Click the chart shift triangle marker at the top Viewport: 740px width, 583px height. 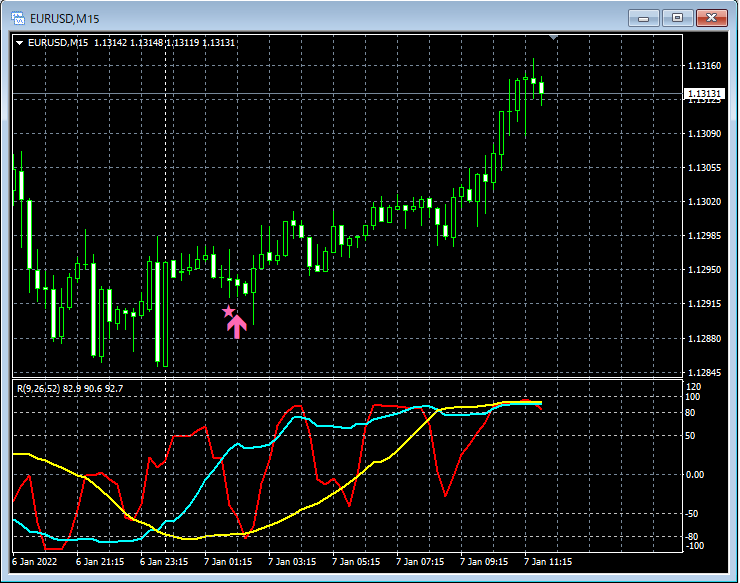pos(554,37)
